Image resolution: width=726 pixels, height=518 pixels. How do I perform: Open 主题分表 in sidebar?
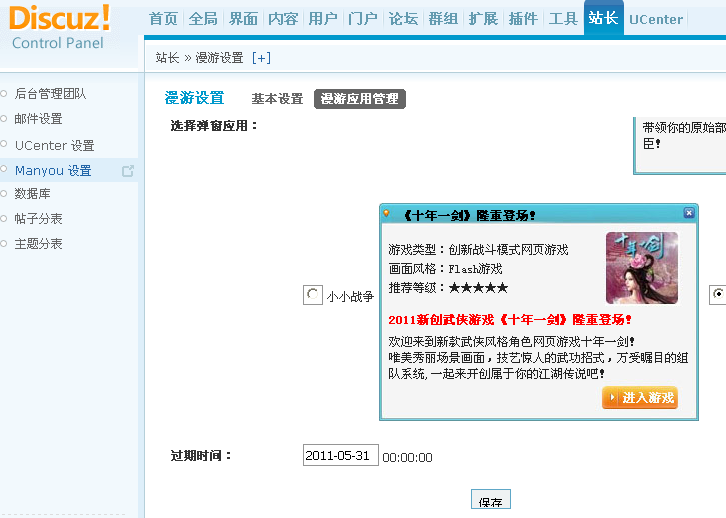pos(38,243)
